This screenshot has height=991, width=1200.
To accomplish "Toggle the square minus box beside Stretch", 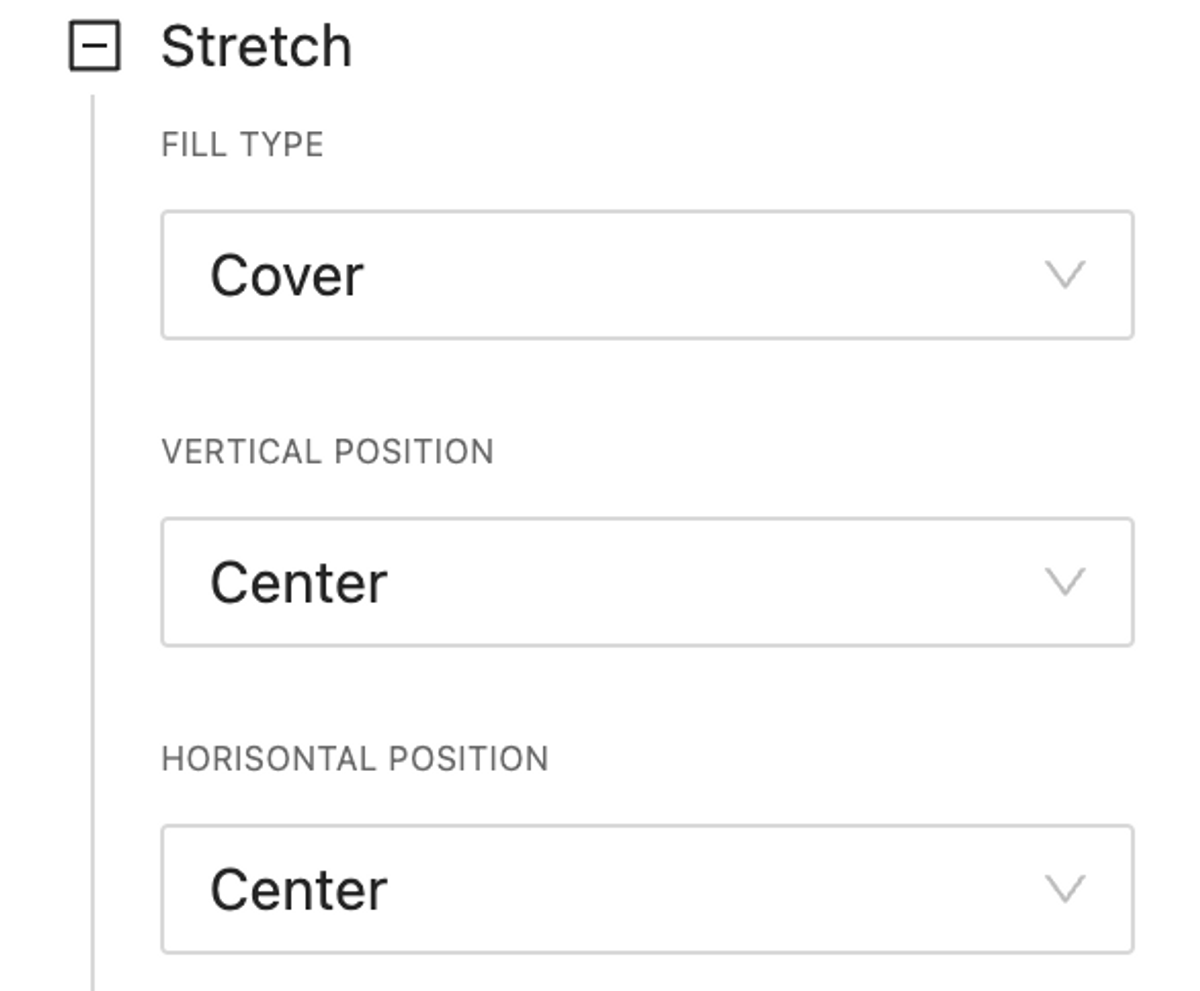I will click(94, 47).
